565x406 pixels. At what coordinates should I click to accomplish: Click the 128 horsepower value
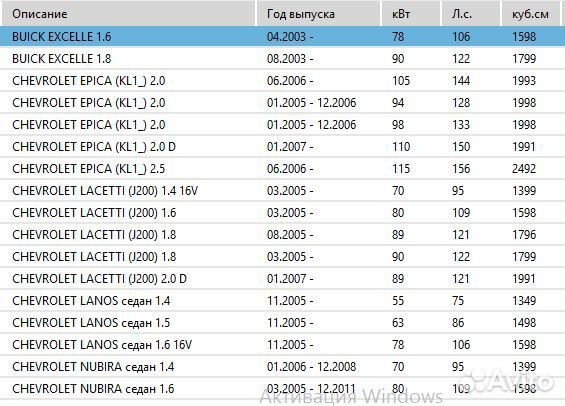[461, 103]
